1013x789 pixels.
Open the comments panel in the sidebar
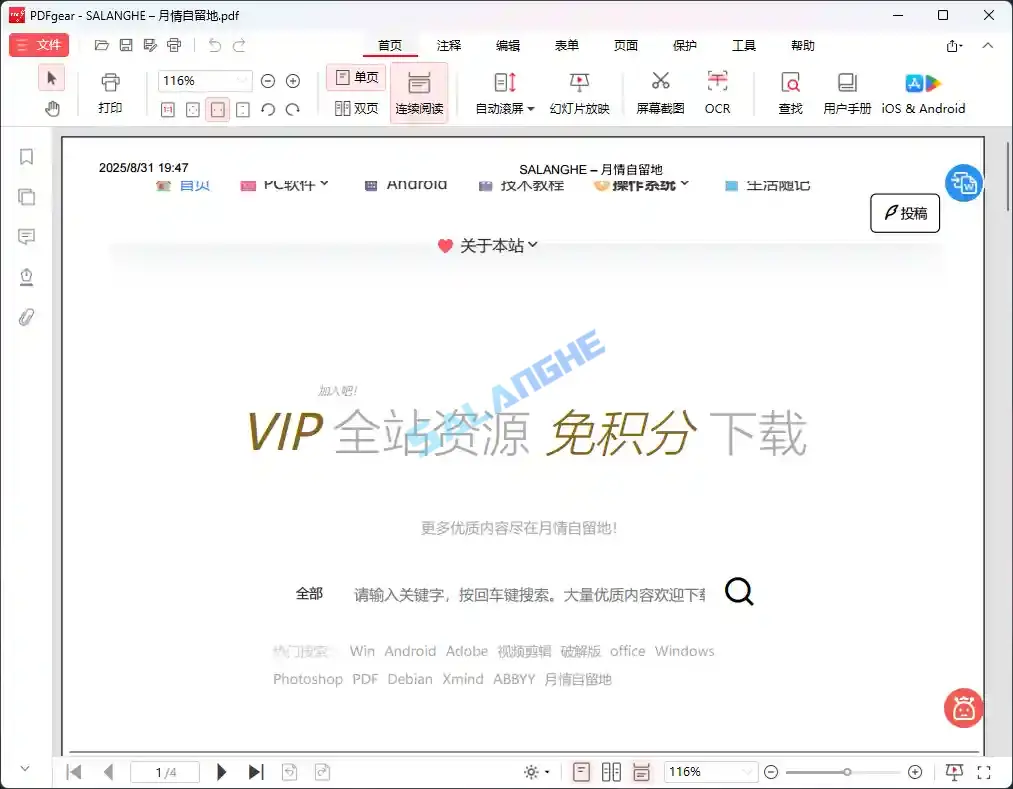click(26, 236)
